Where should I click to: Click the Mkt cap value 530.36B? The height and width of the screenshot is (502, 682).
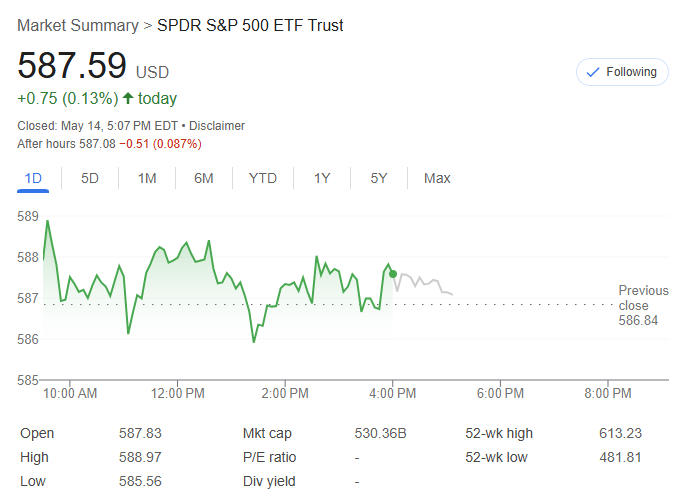(379, 433)
